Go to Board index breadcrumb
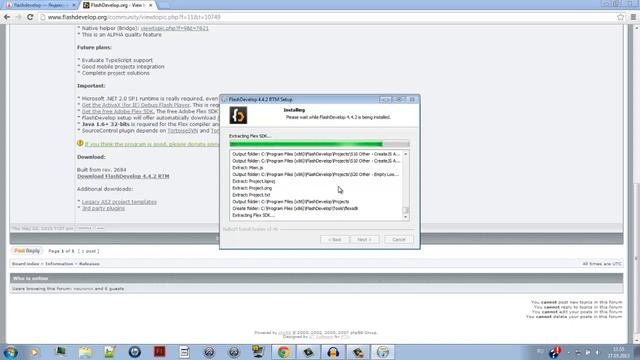Image resolution: width=640 pixels, height=360 pixels. [x=25, y=264]
